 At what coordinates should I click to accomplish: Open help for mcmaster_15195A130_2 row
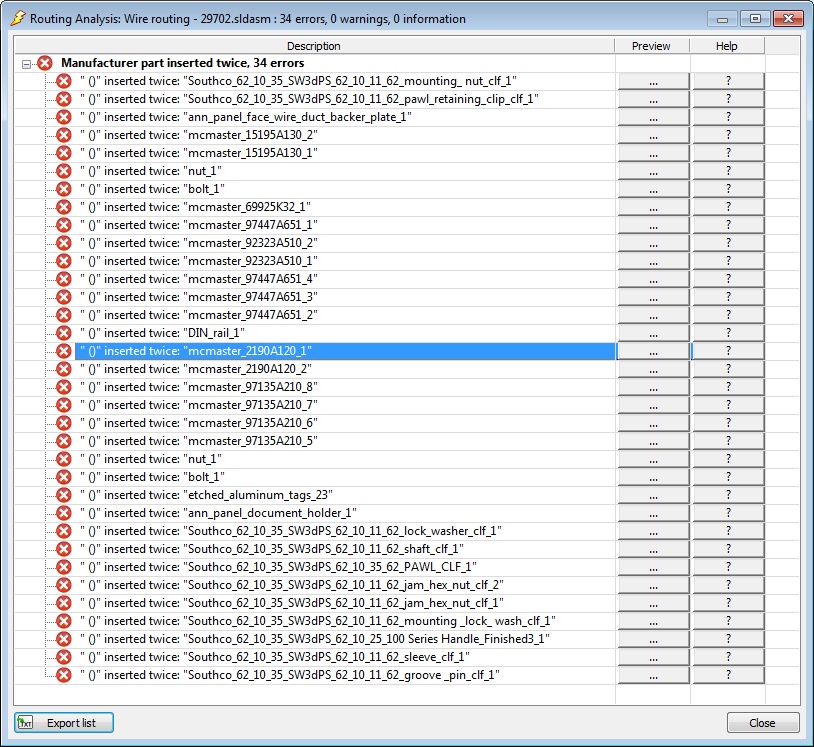coord(728,135)
